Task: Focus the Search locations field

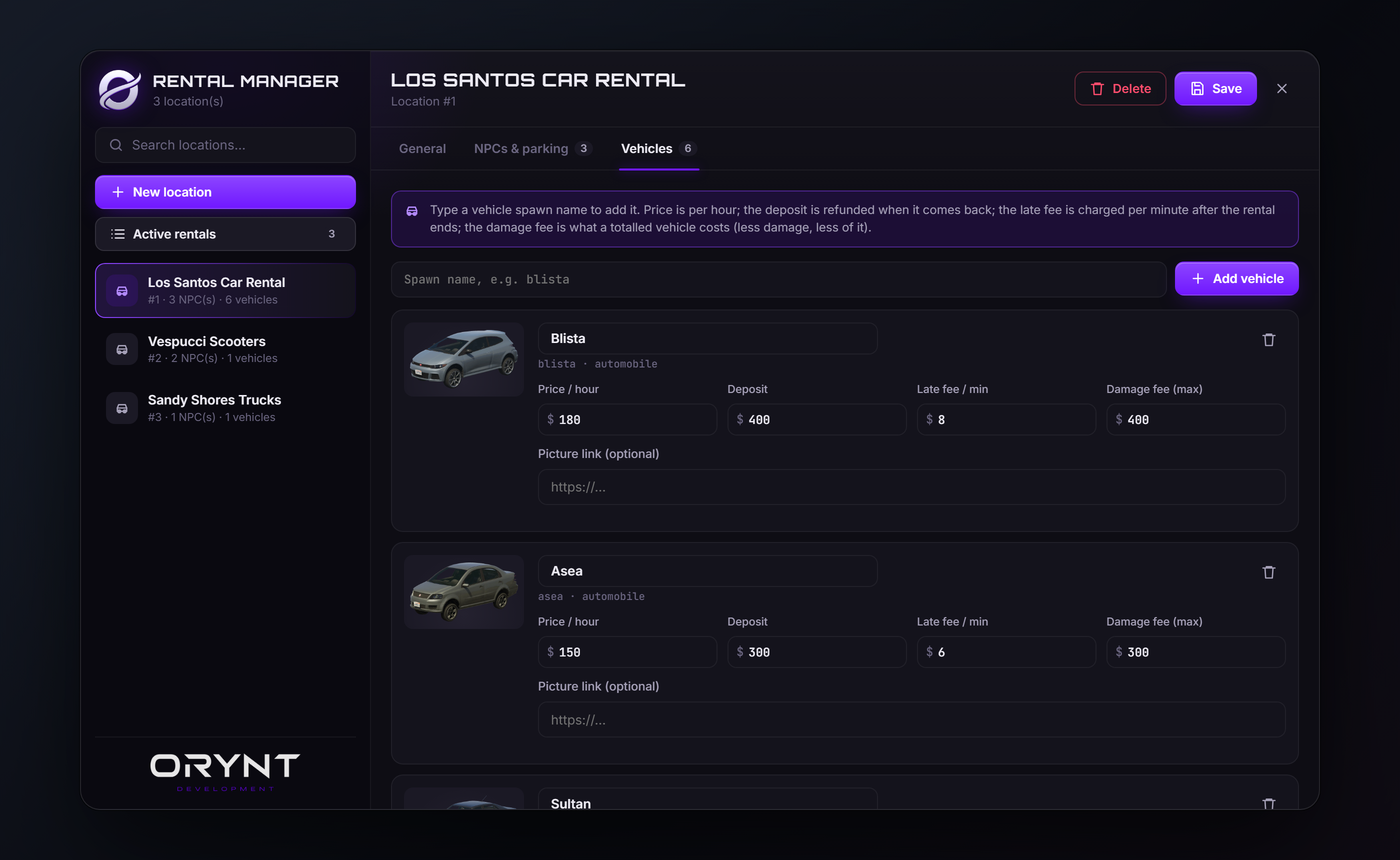Action: 225,145
